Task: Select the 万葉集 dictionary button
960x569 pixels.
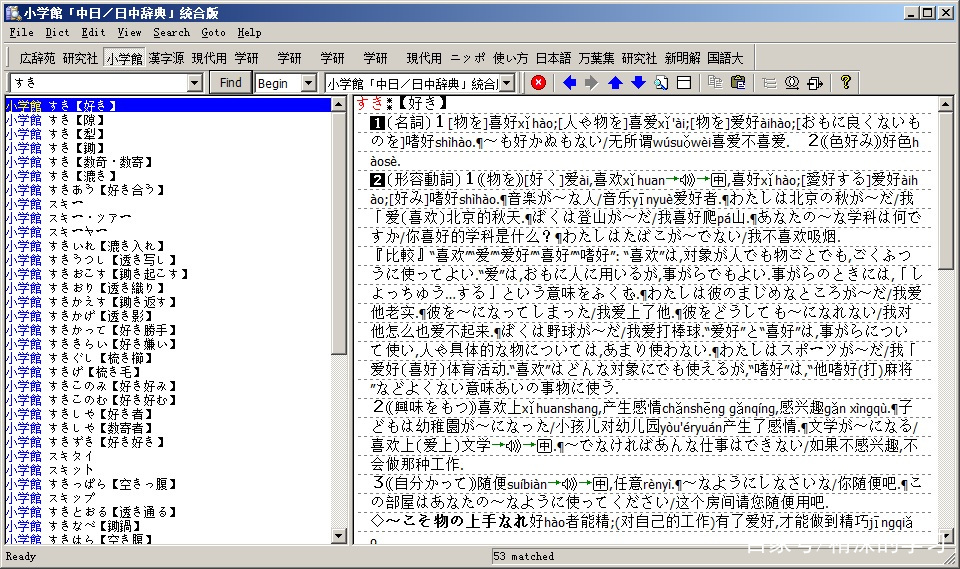Action: (x=596, y=58)
